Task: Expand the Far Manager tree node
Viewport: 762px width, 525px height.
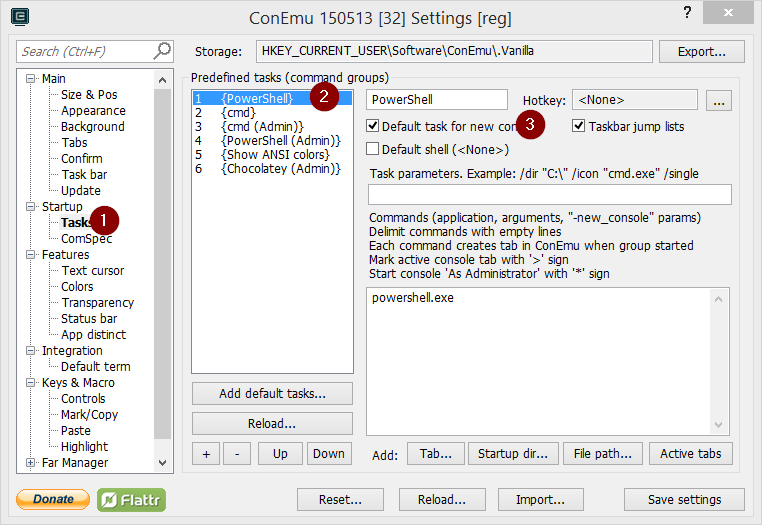Action: coord(30,463)
